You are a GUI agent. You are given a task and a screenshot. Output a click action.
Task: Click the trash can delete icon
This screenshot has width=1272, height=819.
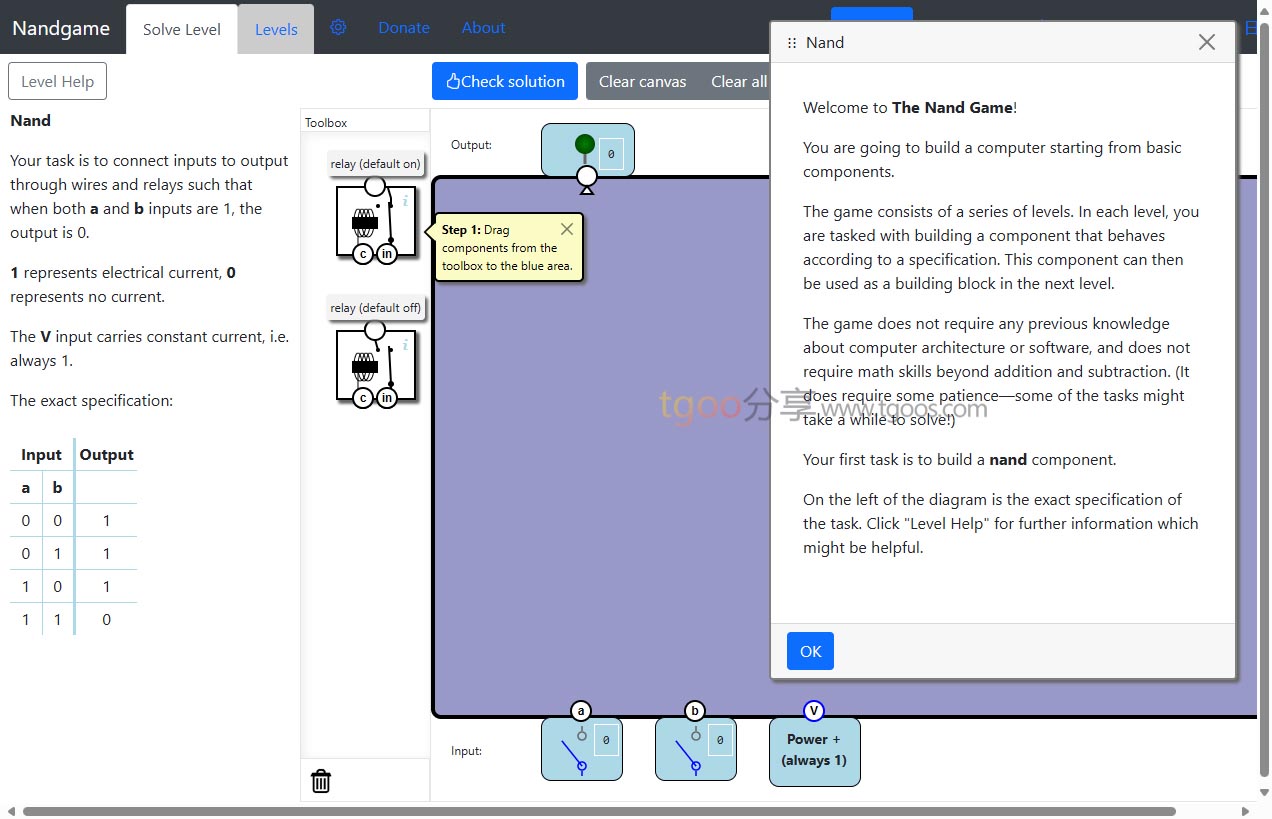coord(321,781)
